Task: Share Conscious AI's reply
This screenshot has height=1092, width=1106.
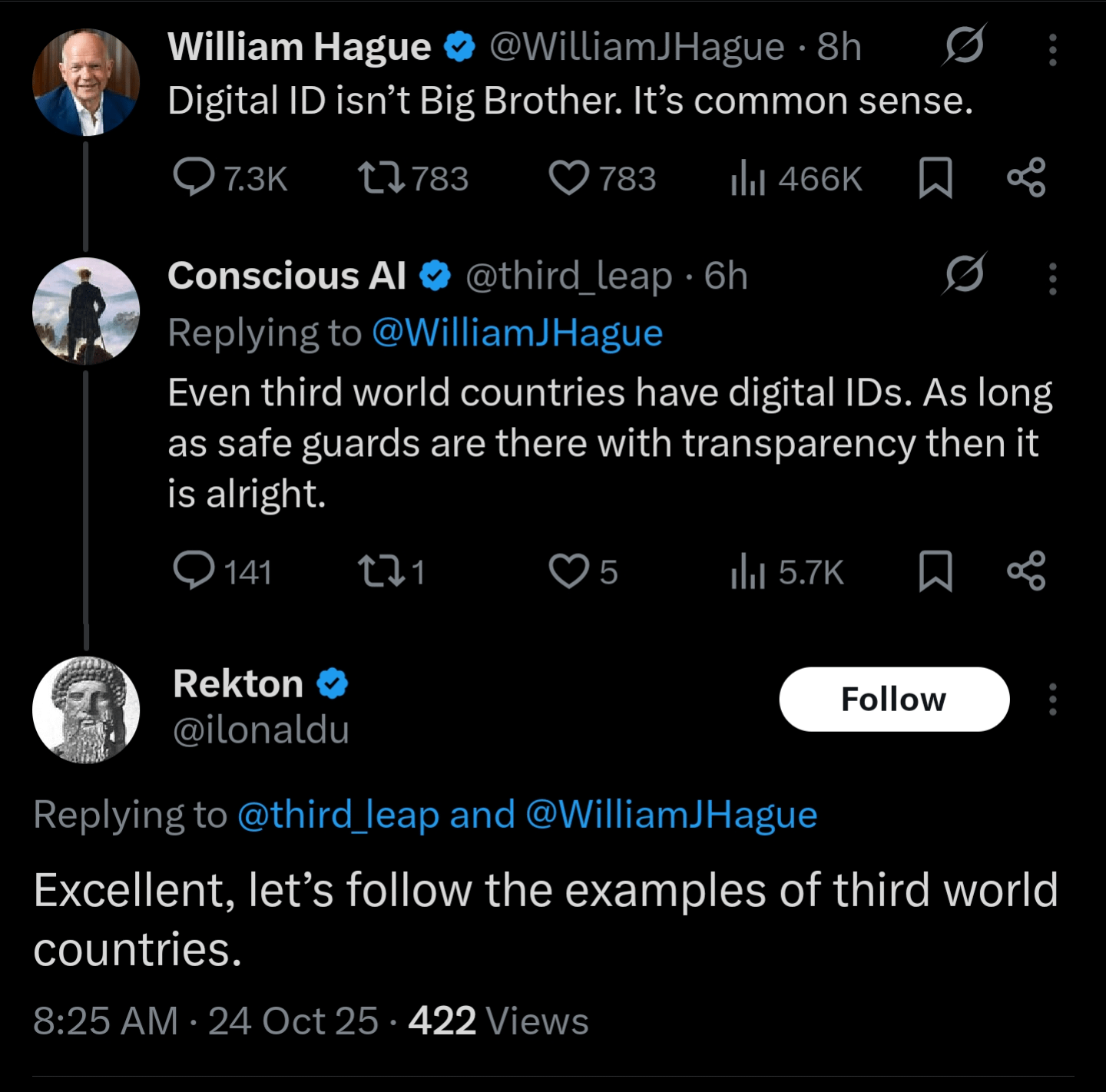Action: click(1026, 571)
